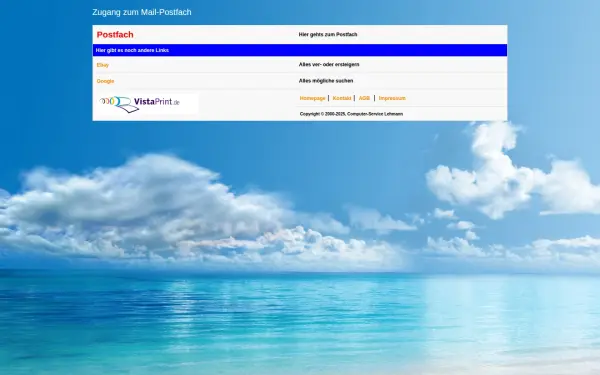Open the red Postfach link
The width and height of the screenshot is (600, 375).
pyautogui.click(x=115, y=35)
